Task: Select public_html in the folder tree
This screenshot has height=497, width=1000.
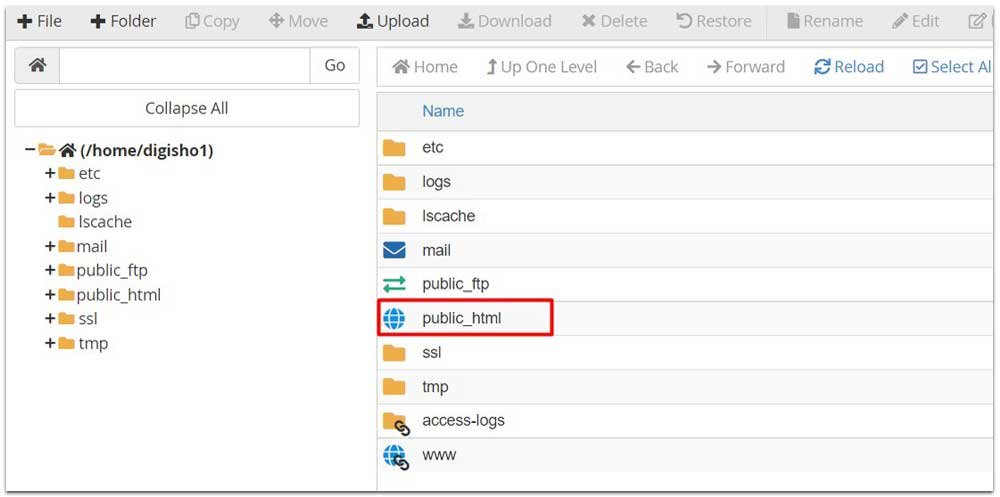Action: pyautogui.click(x=119, y=295)
